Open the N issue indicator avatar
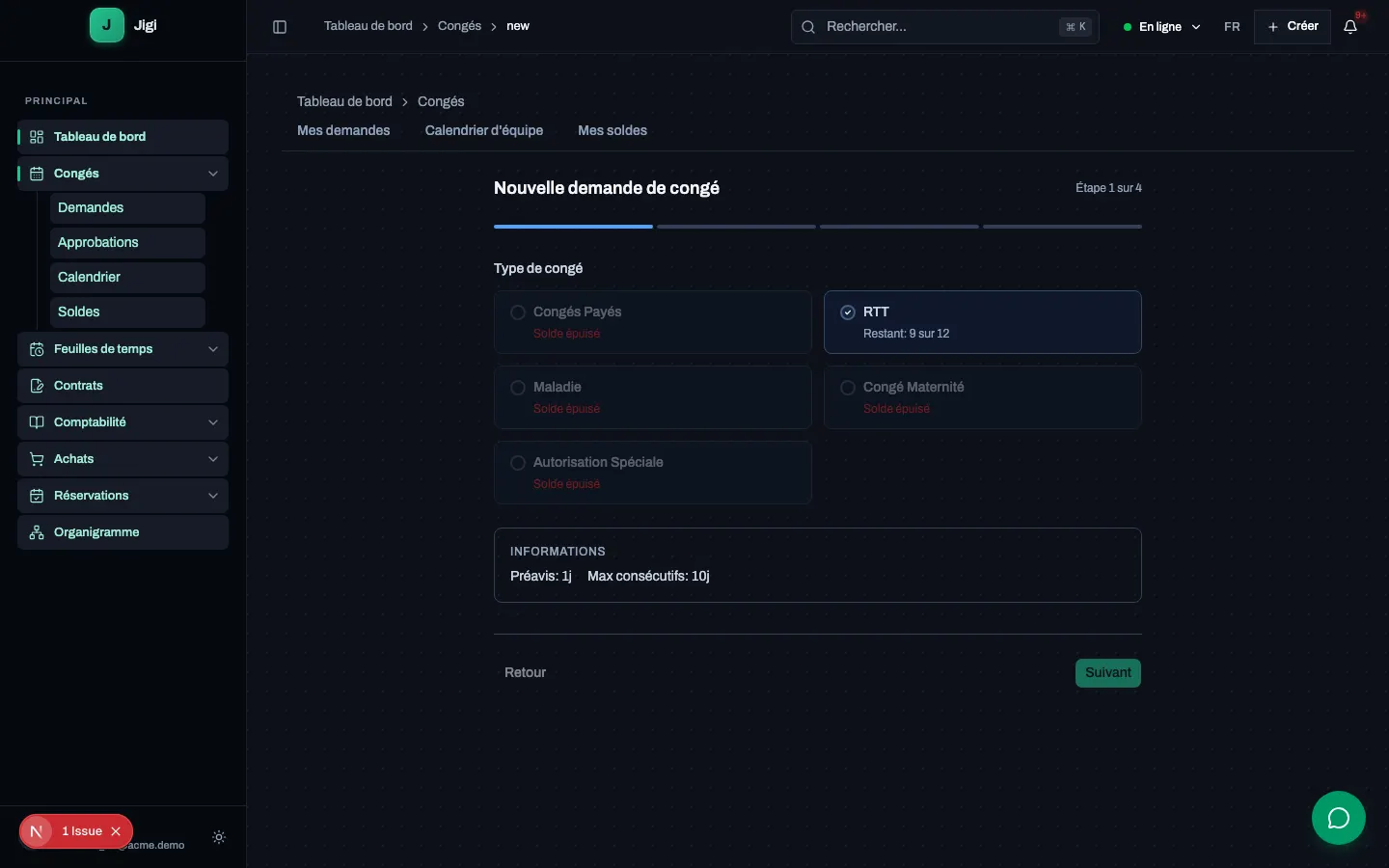The image size is (1389, 868). coord(37,831)
